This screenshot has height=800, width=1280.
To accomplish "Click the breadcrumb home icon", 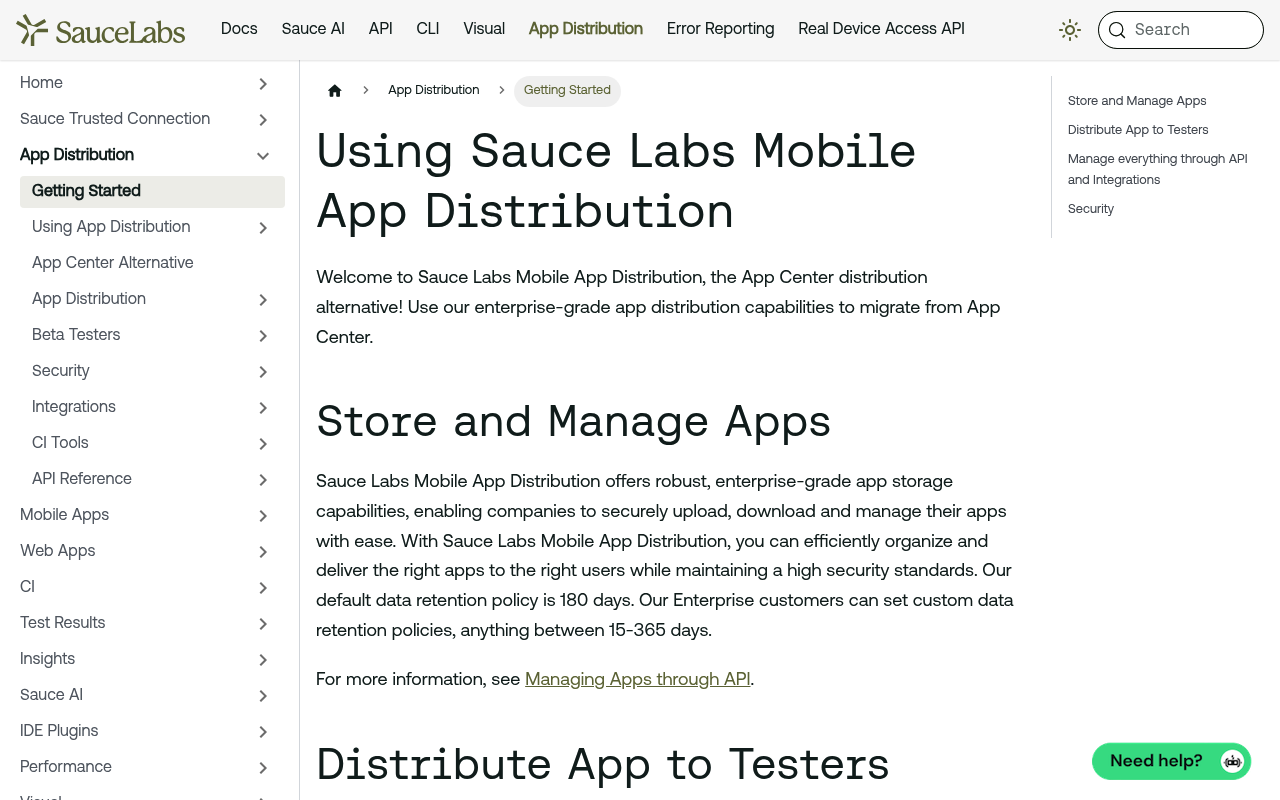I will point(335,90).
